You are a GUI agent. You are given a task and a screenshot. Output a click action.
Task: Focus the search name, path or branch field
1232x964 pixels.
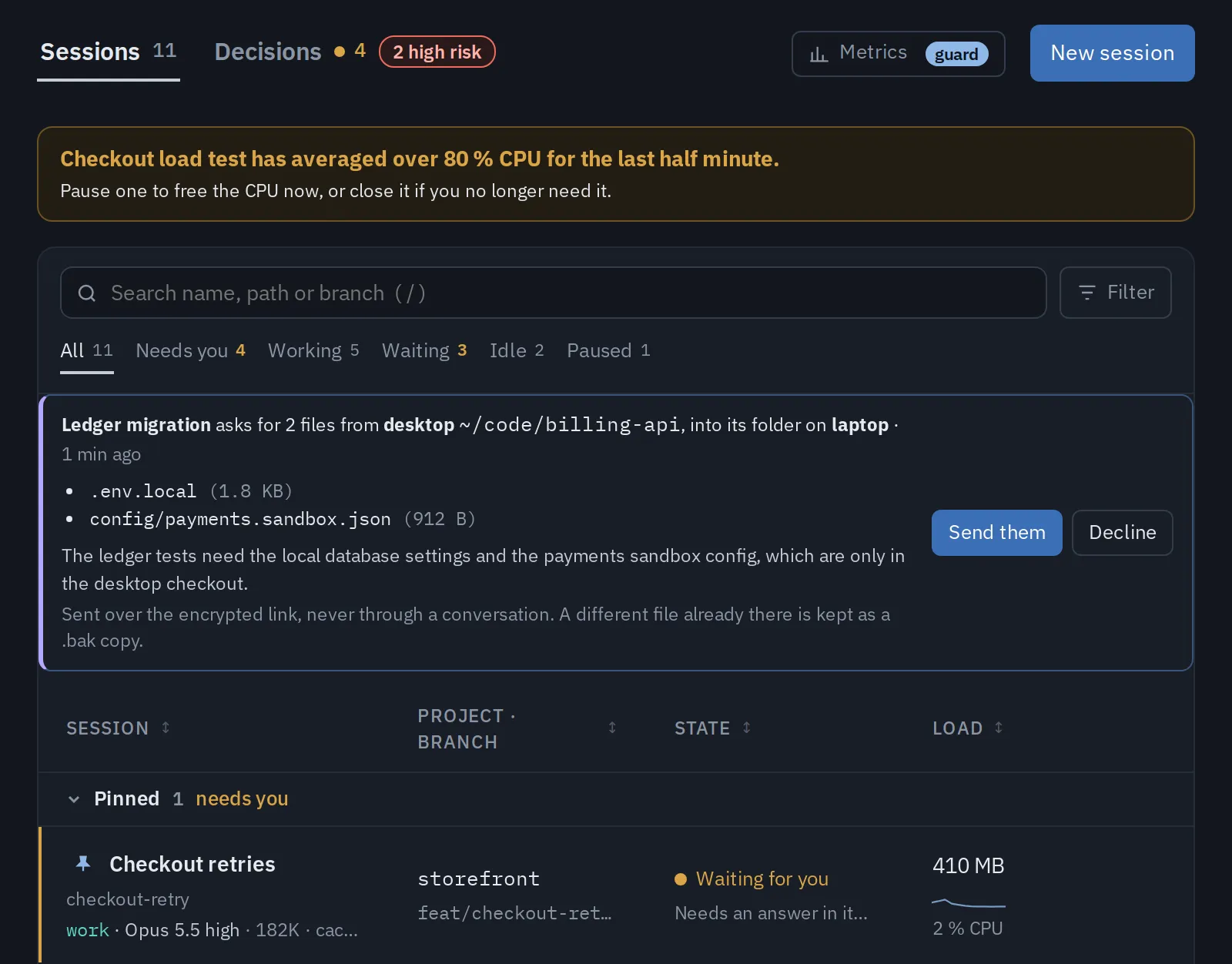click(x=554, y=293)
